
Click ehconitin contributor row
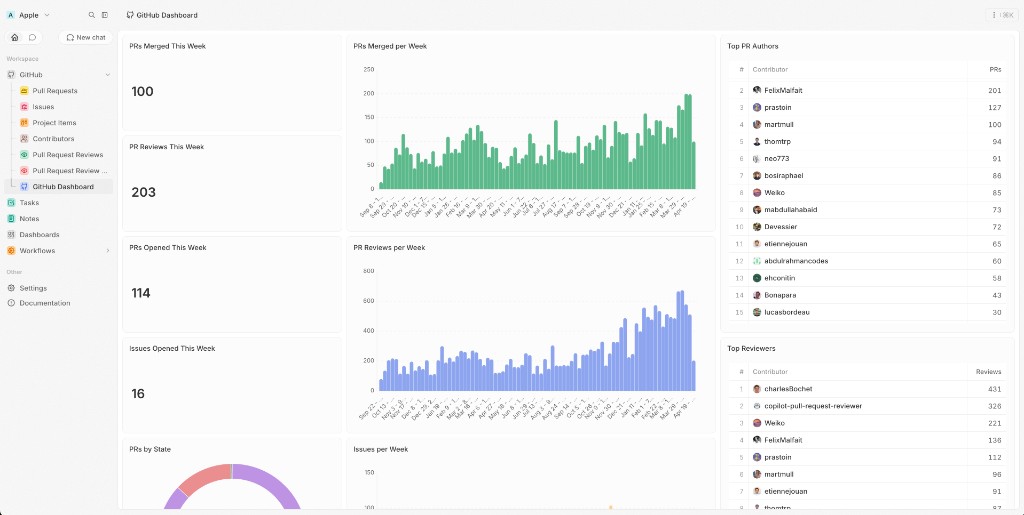[867, 278]
